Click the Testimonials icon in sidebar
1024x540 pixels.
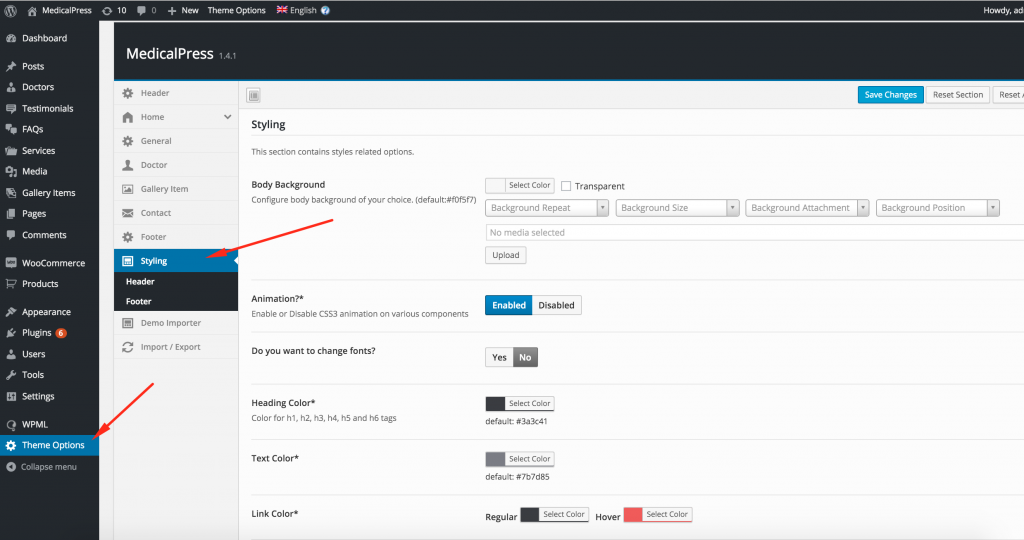tap(11, 108)
